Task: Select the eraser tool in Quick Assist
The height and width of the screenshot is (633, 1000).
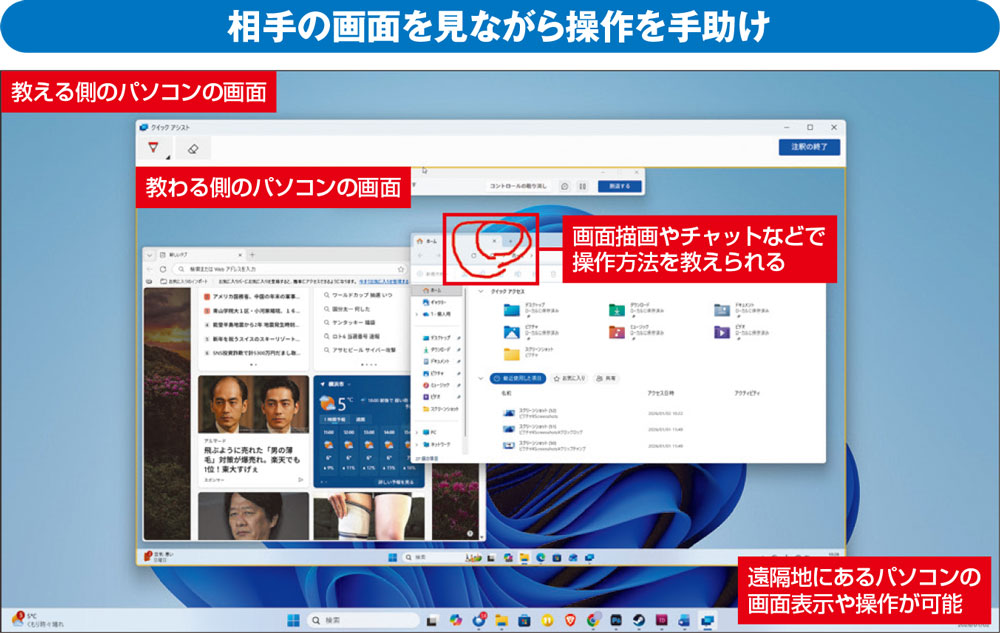Action: click(193, 149)
